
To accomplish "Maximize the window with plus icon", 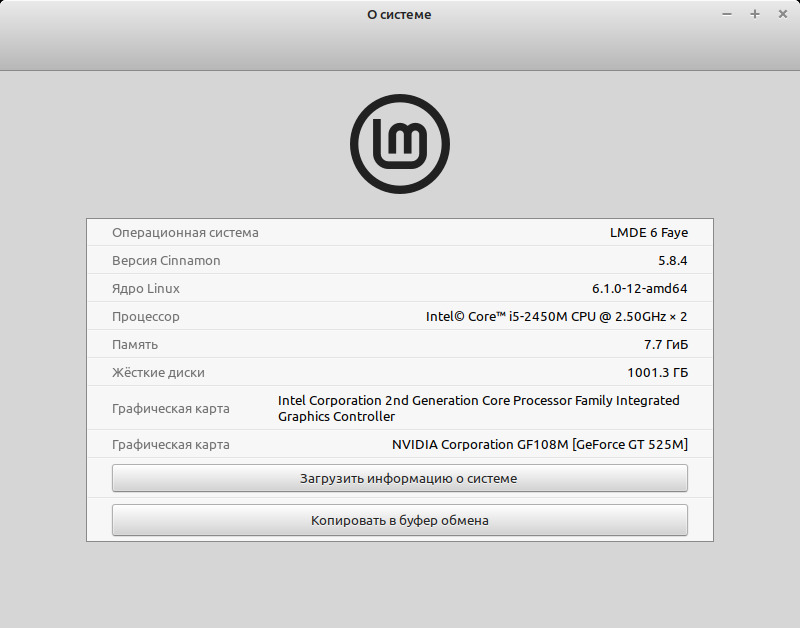I will pyautogui.click(x=755, y=14).
